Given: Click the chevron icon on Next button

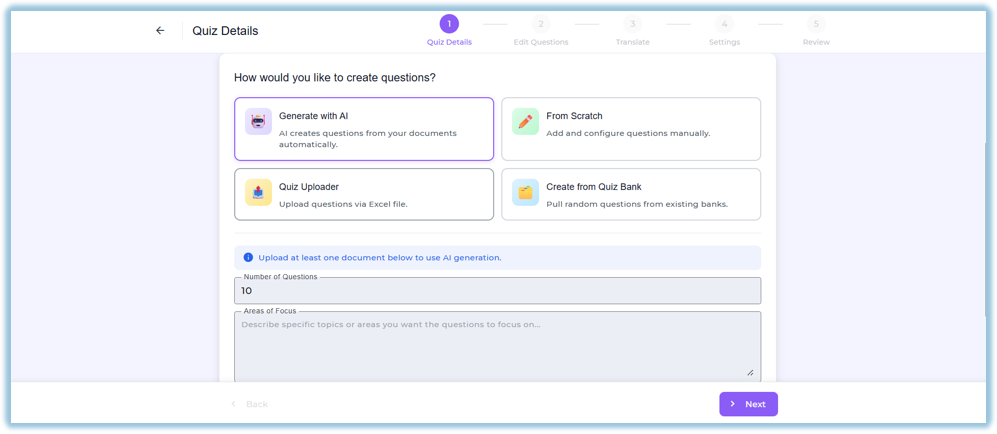Looking at the screenshot, I should coord(732,404).
